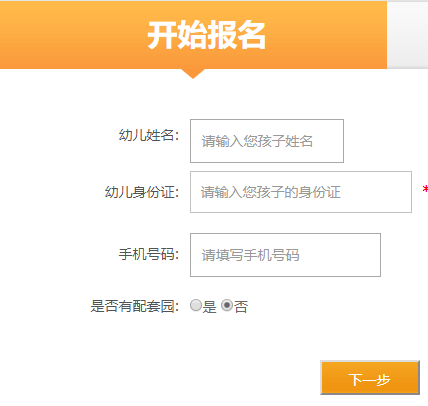The image size is (428, 406).
Task: Click the 下一步 button
Action: point(370,378)
